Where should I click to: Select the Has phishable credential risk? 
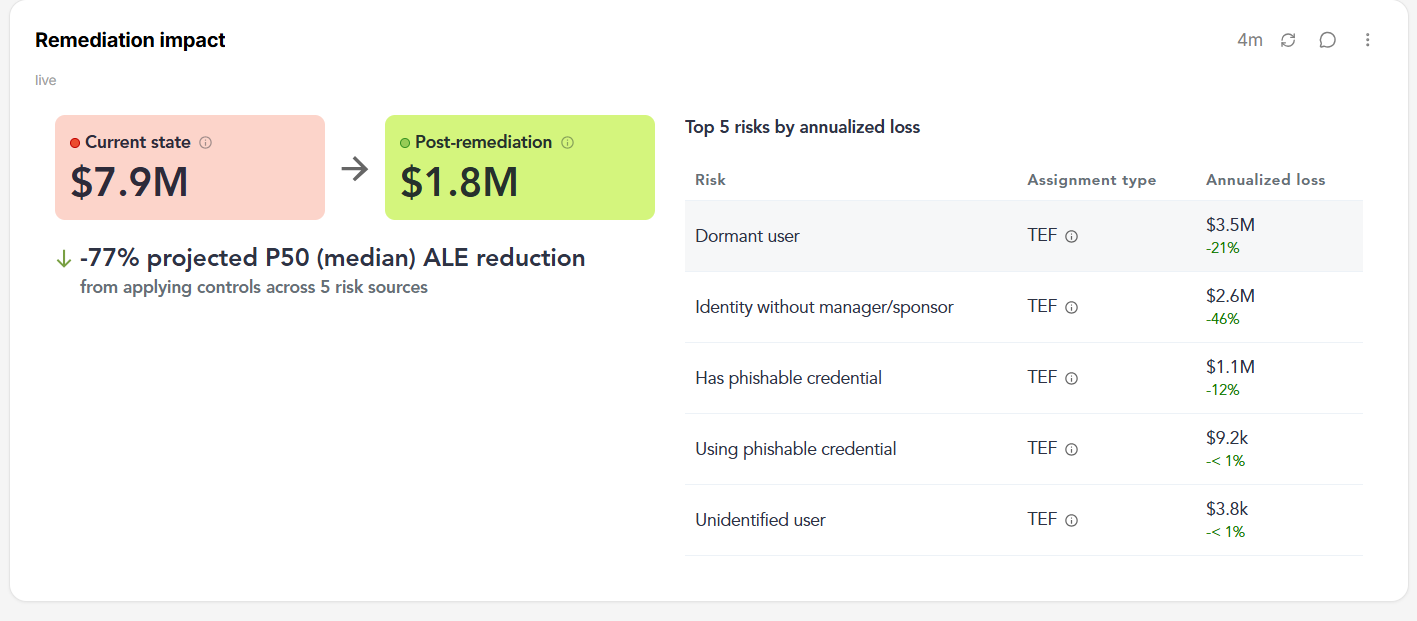click(1024, 378)
